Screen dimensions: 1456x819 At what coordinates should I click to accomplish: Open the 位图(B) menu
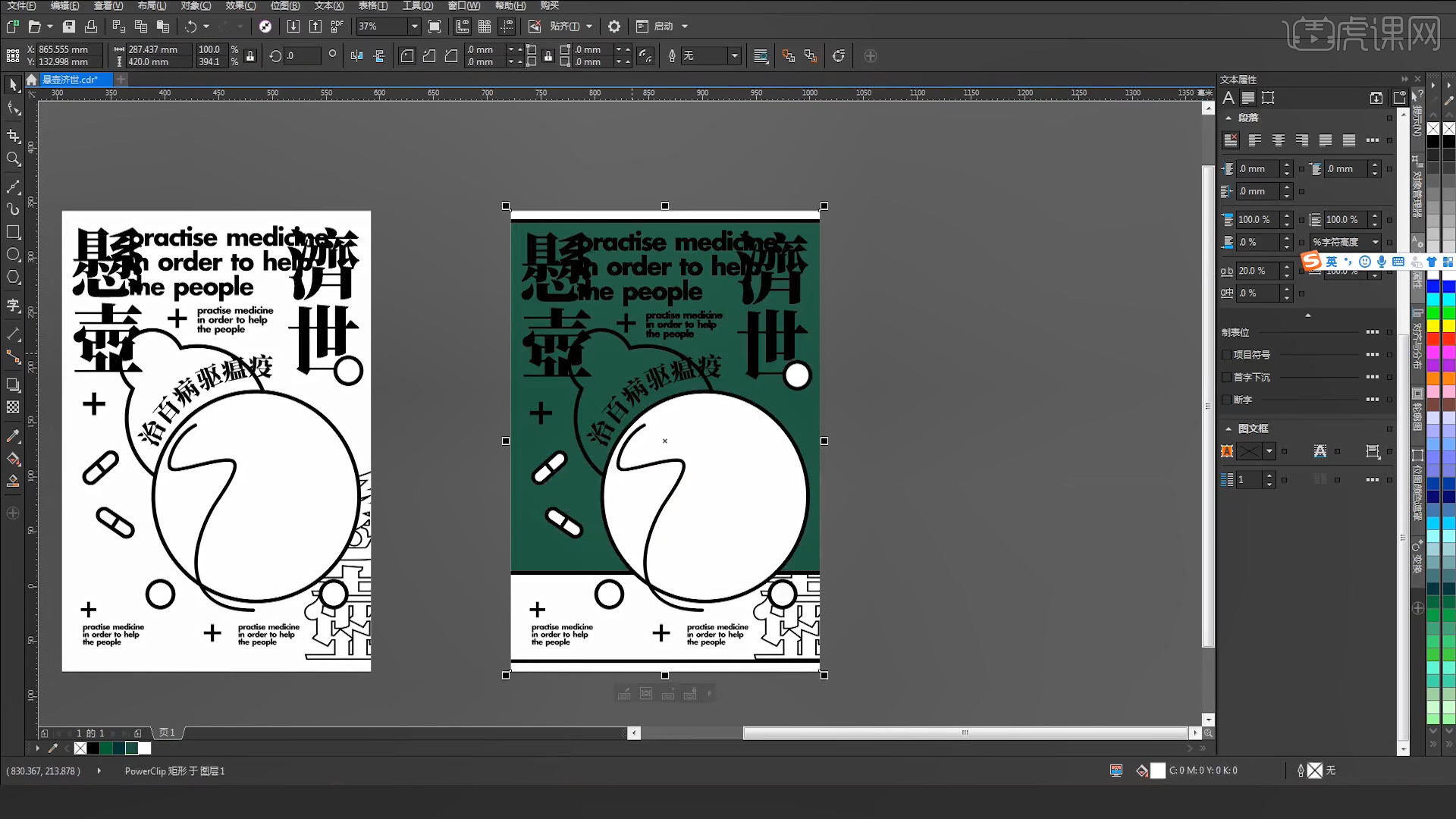pyautogui.click(x=285, y=5)
